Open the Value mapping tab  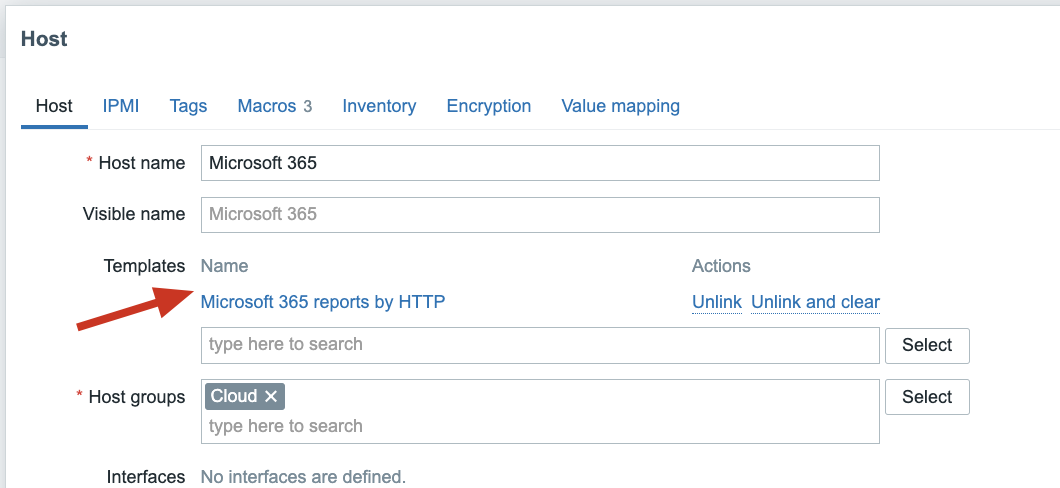pos(620,106)
